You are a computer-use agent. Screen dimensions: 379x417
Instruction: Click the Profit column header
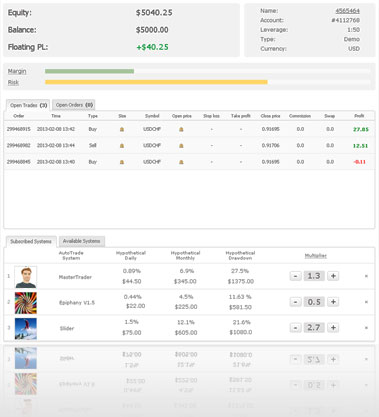click(359, 116)
